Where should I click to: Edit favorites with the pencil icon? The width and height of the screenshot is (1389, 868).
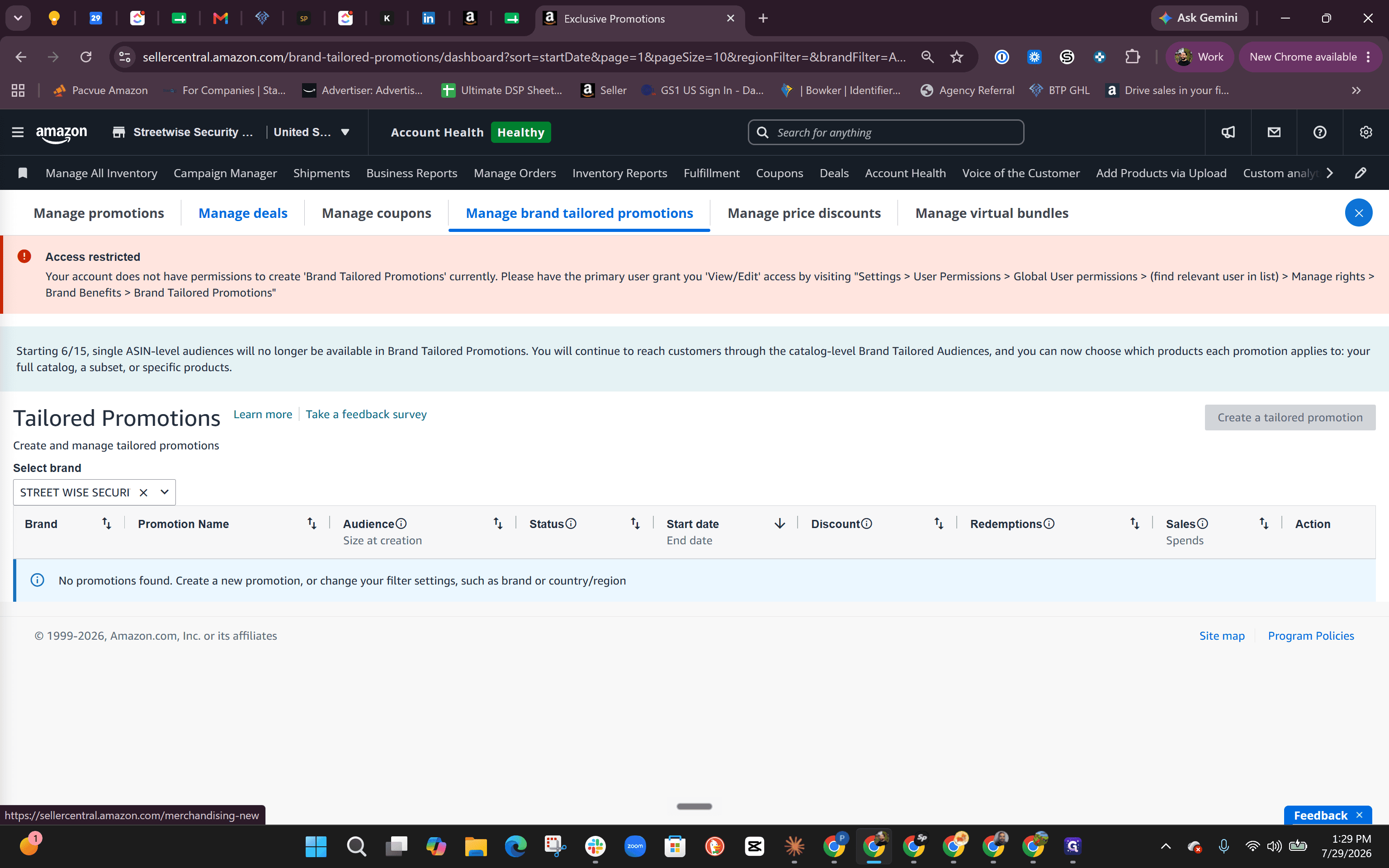click(1361, 173)
